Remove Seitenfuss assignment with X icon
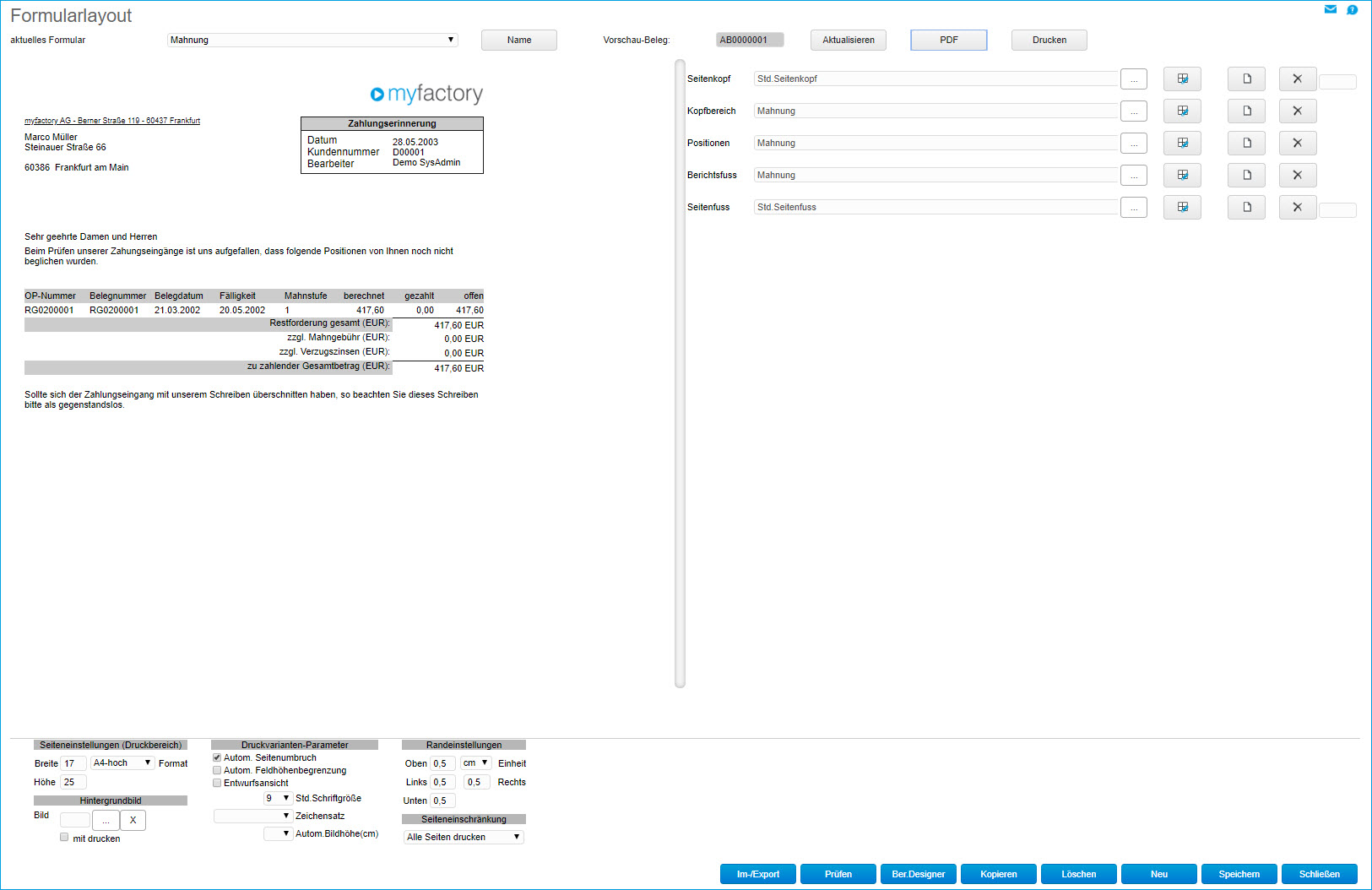The image size is (1372, 890). tap(1298, 207)
